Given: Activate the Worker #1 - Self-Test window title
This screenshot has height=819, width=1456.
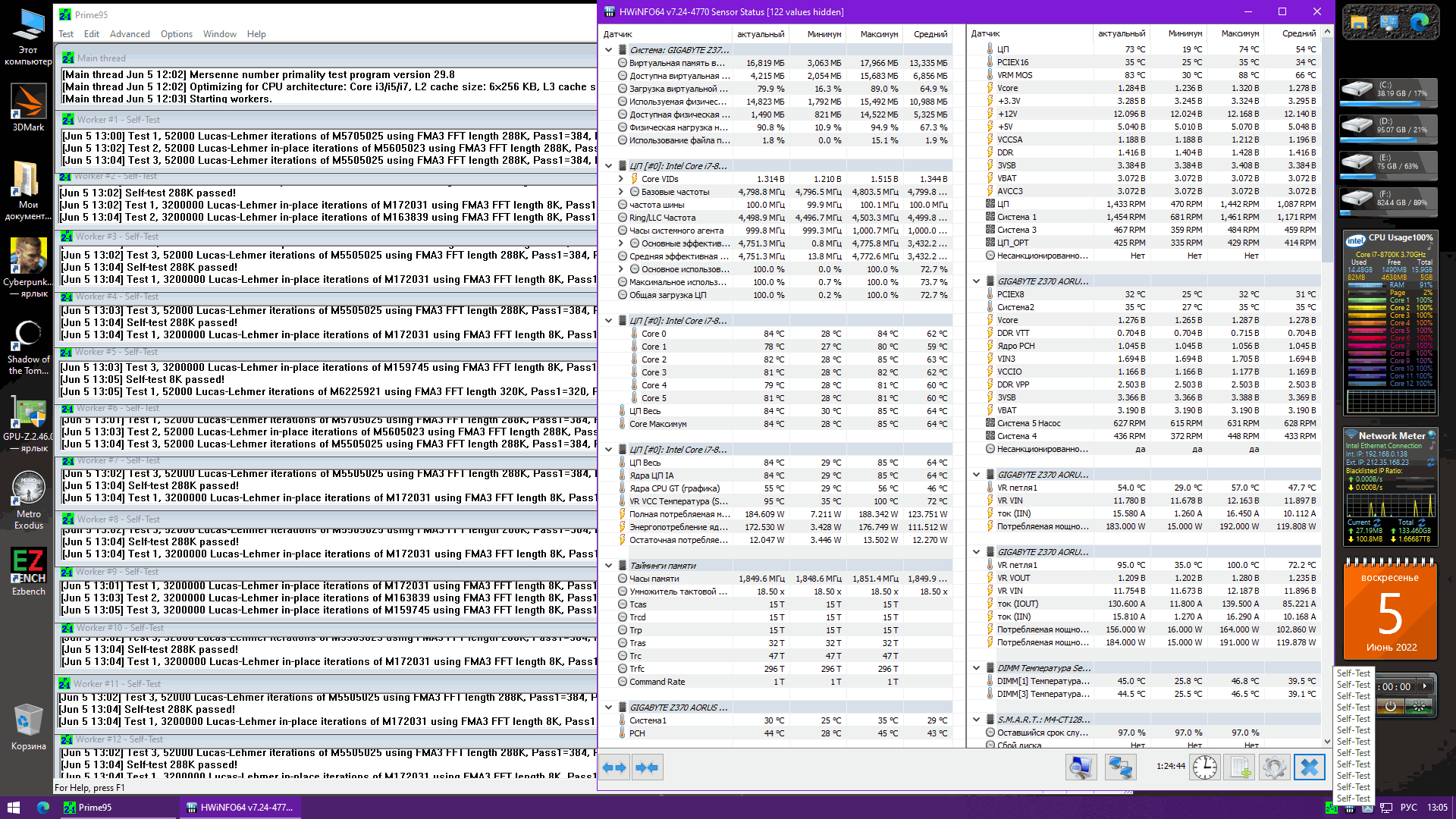Looking at the screenshot, I should 329,120.
